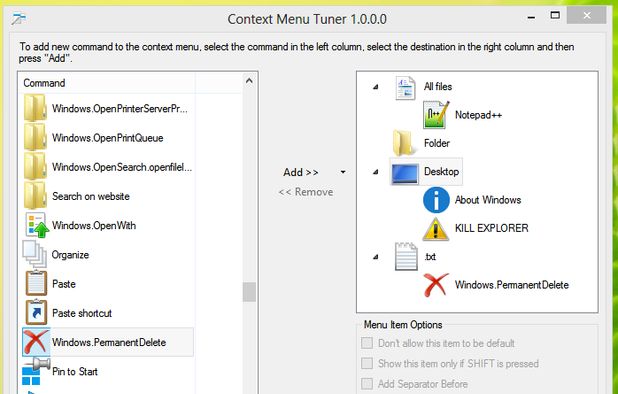Click the About Windows info icon
Screen dimensions: 618x394
(x=436, y=200)
